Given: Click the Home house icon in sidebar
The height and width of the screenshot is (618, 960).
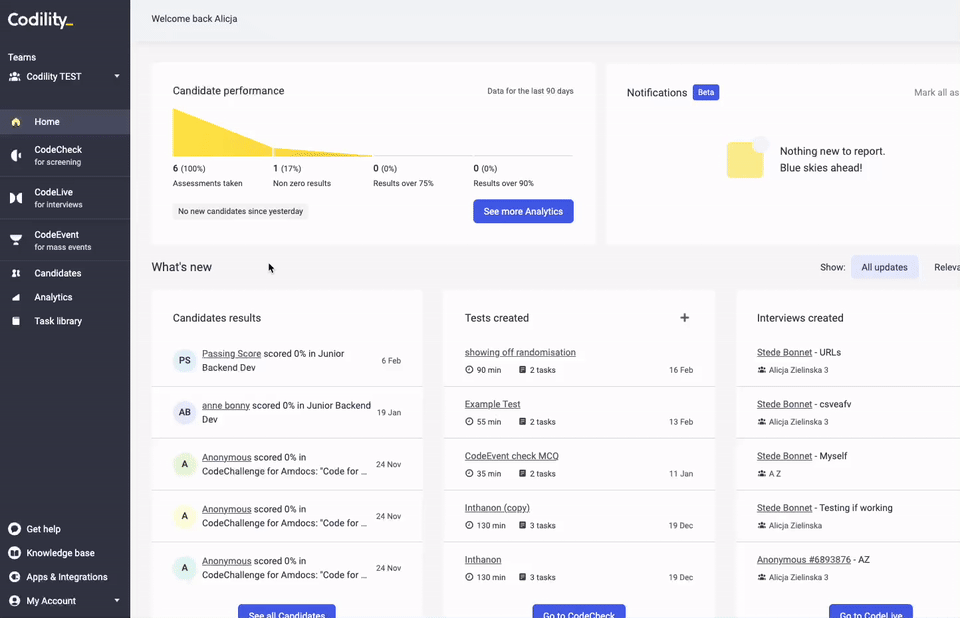Looking at the screenshot, I should pyautogui.click(x=16, y=122).
